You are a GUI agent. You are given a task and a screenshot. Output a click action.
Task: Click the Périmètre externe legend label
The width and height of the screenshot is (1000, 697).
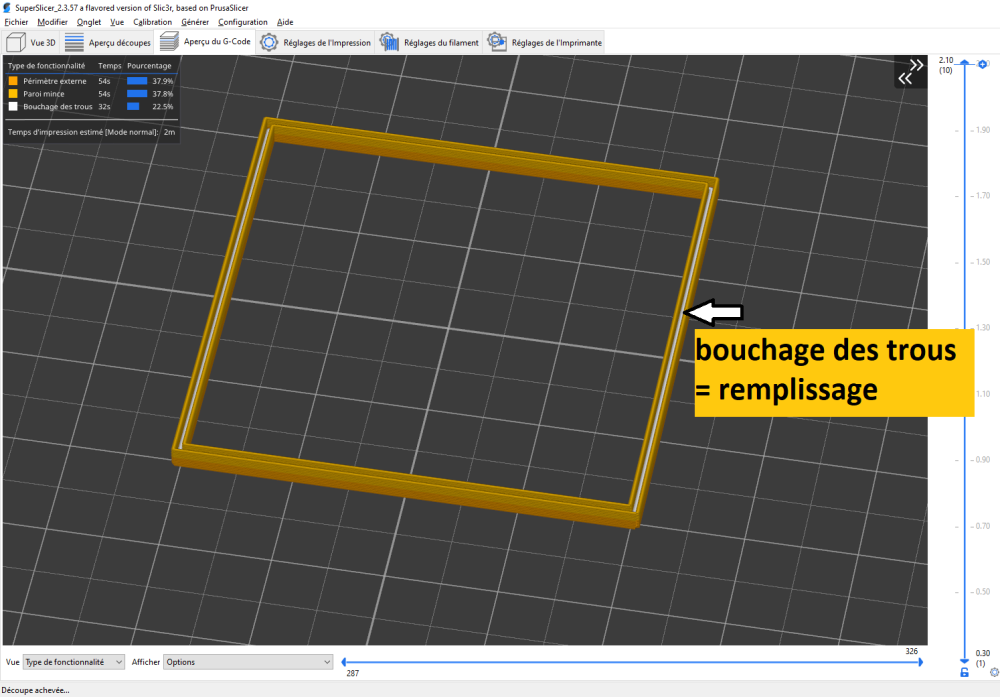(x=55, y=81)
